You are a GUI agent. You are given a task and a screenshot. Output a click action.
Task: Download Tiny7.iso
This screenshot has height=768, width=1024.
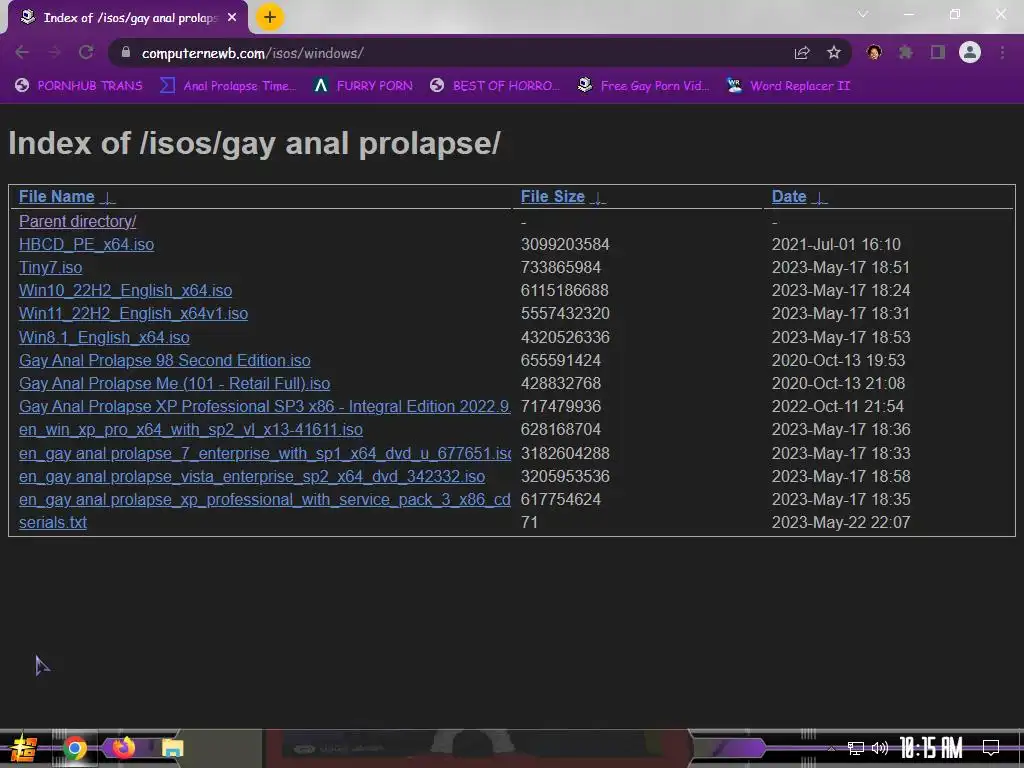tap(50, 268)
